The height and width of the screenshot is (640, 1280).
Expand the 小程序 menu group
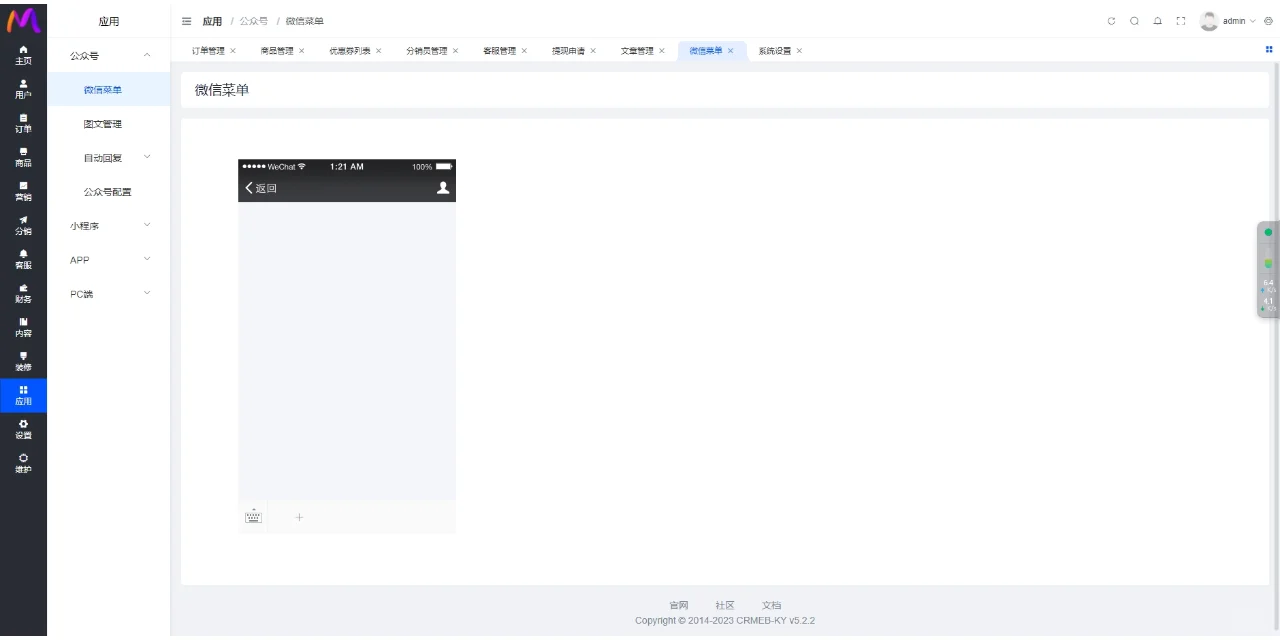[x=108, y=226]
